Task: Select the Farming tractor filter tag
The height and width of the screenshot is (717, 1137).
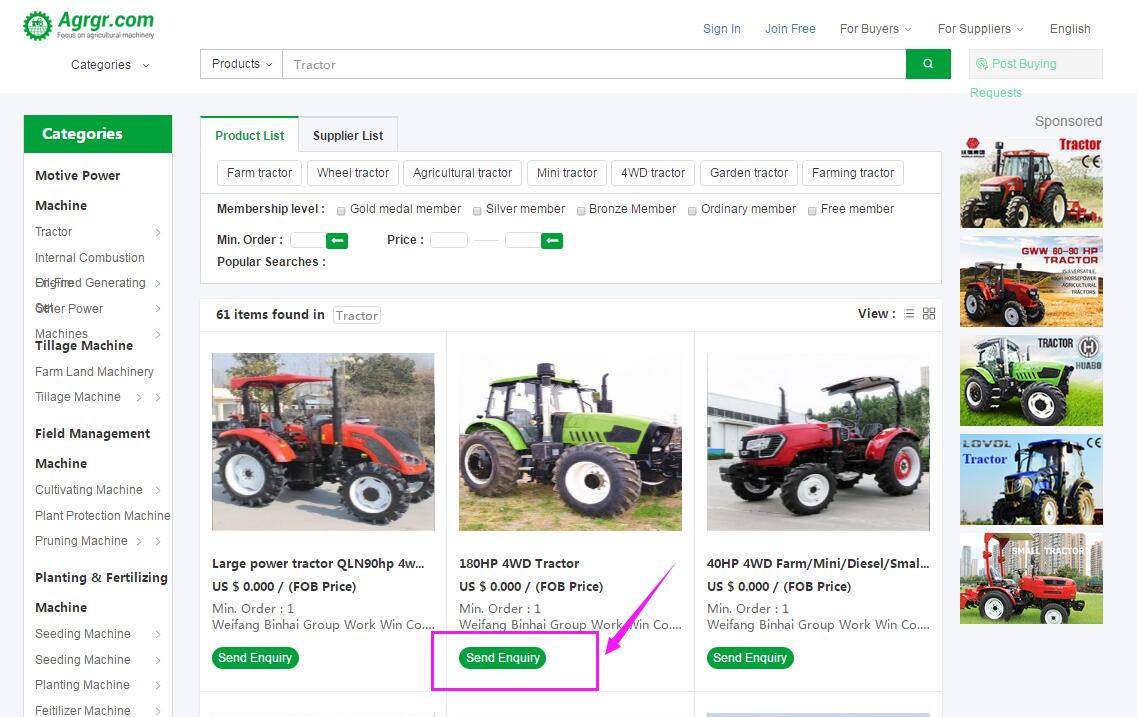Action: (853, 173)
